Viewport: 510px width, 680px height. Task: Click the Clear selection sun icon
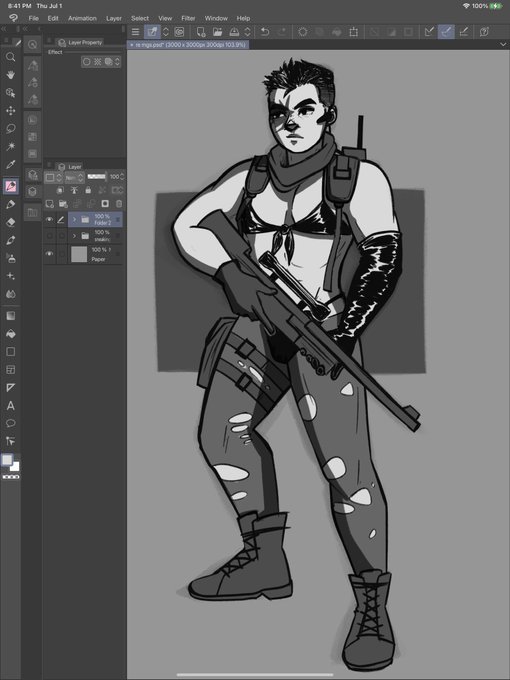pos(302,32)
